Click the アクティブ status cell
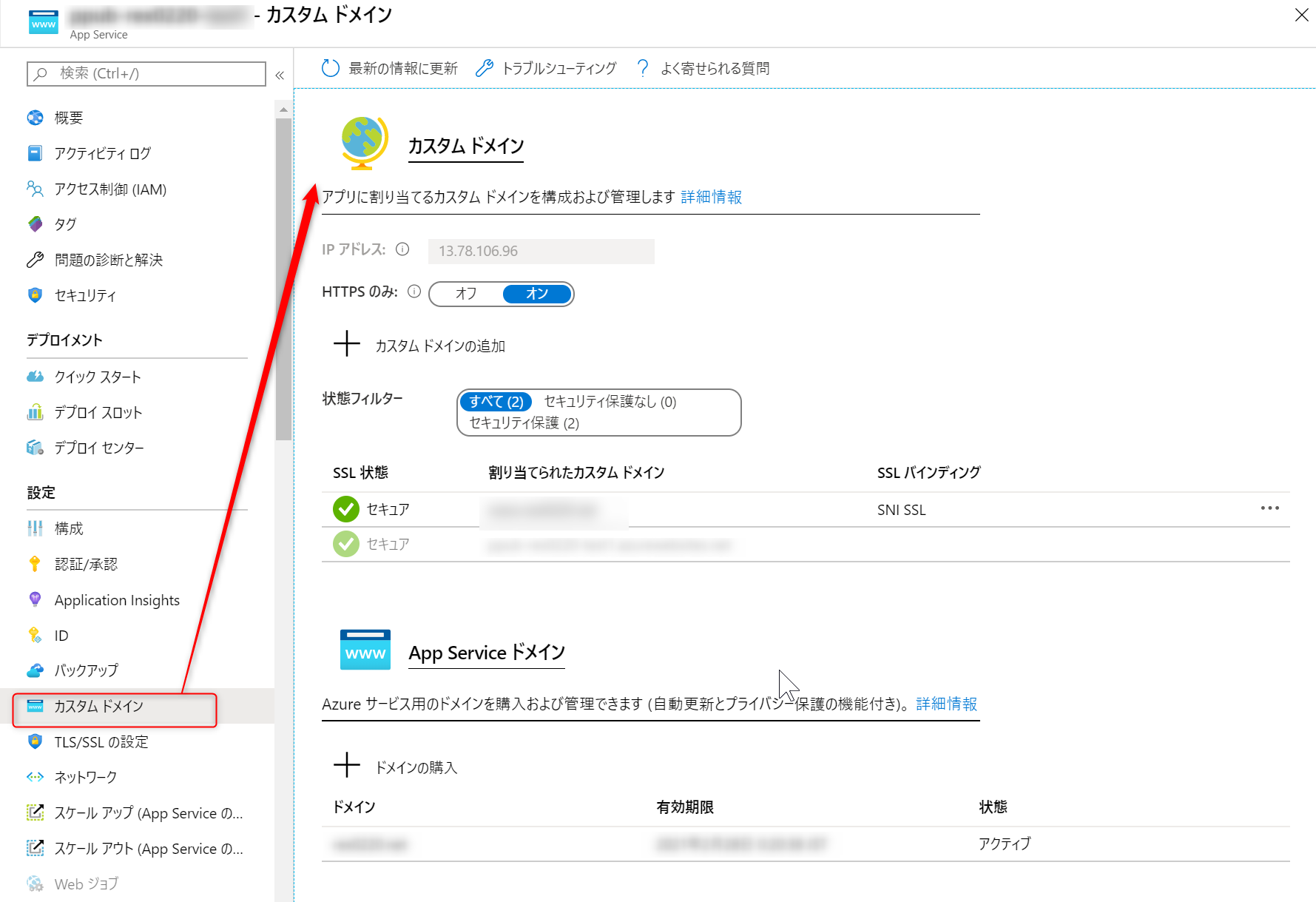Image resolution: width=1316 pixels, height=902 pixels. [1005, 844]
